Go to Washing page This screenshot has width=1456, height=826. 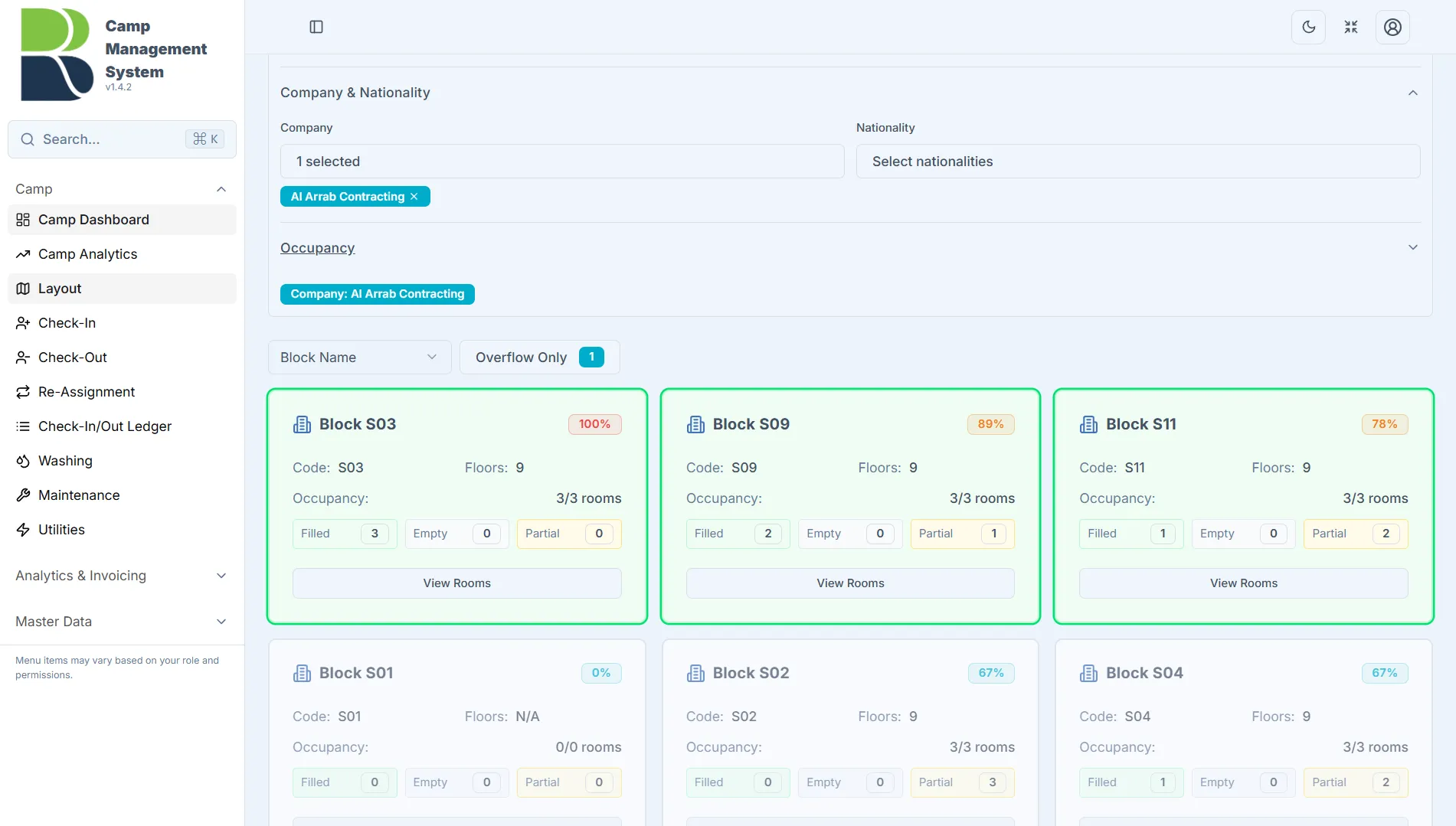coord(122,461)
